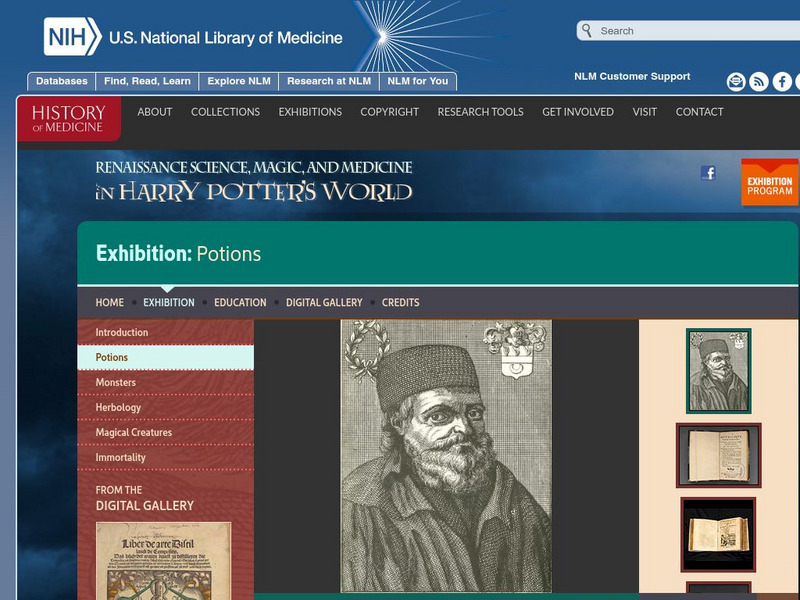Open the email subscription icon

point(736,82)
